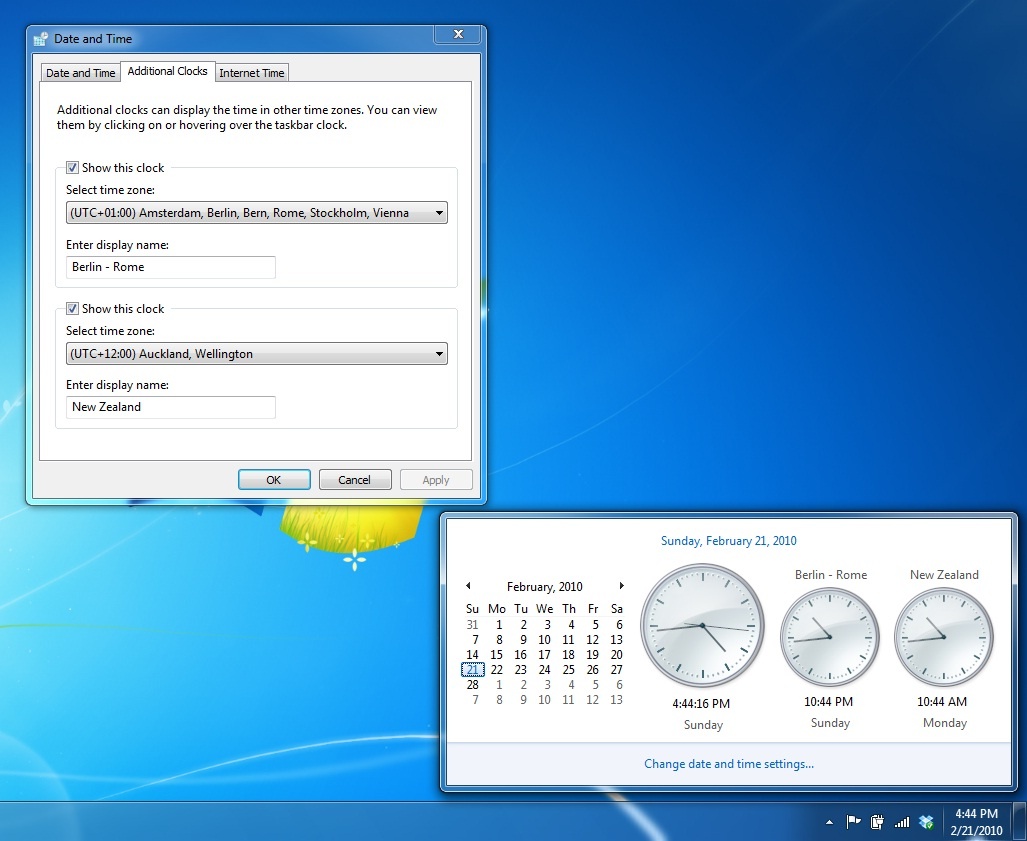Click the New Zealand display name field
The width and height of the screenshot is (1027, 841).
pyautogui.click(x=171, y=407)
